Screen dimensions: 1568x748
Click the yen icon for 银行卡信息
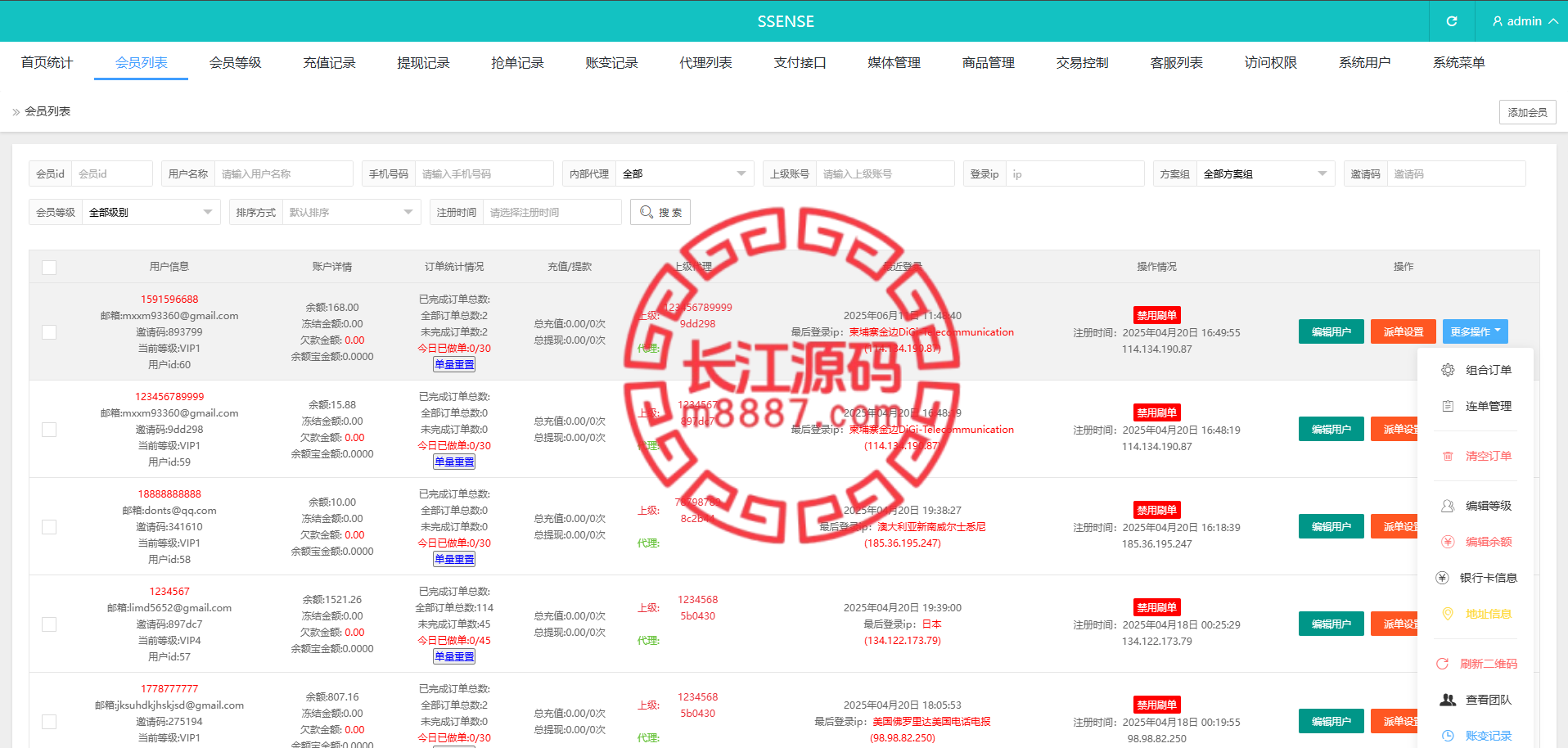(1442, 578)
